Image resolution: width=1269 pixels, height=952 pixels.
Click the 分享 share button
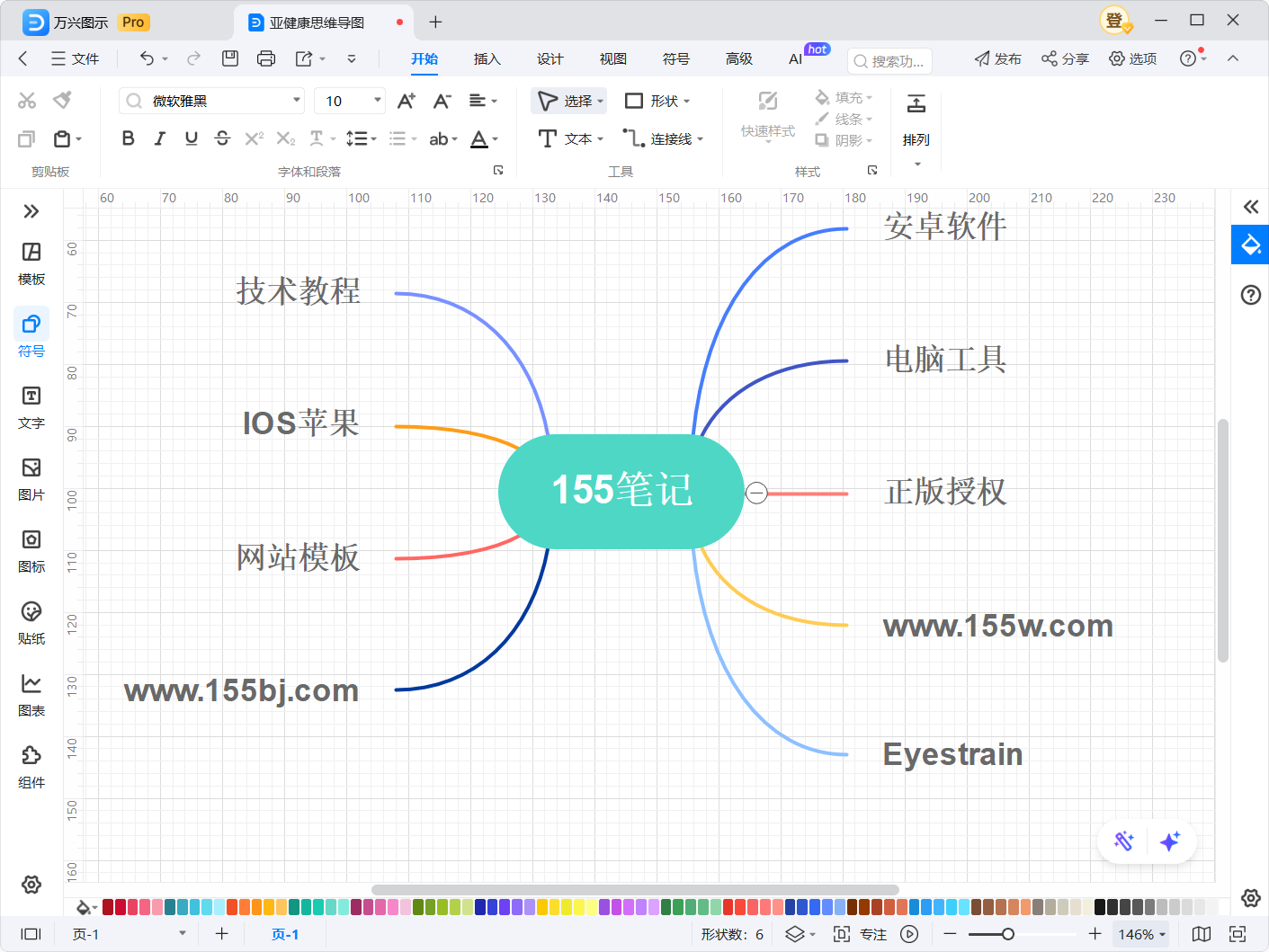(x=1065, y=58)
